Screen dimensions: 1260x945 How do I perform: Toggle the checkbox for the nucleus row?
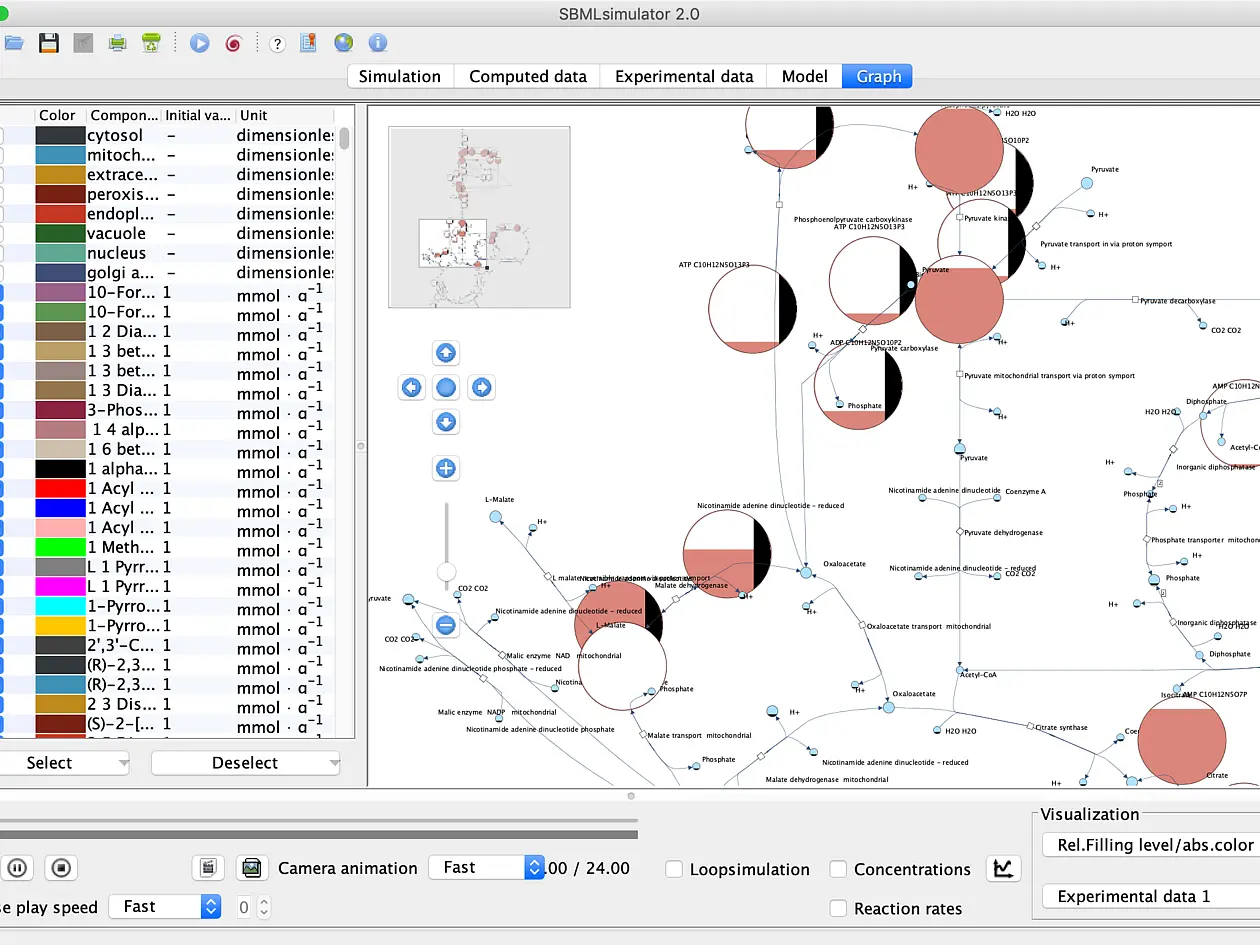[x=1, y=253]
